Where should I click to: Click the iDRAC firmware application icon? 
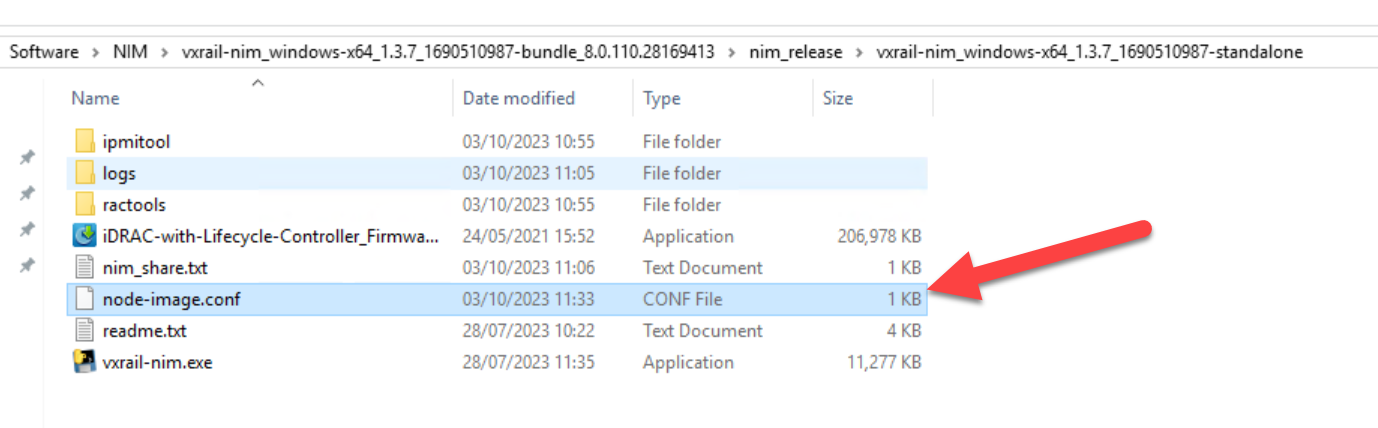click(x=85, y=236)
